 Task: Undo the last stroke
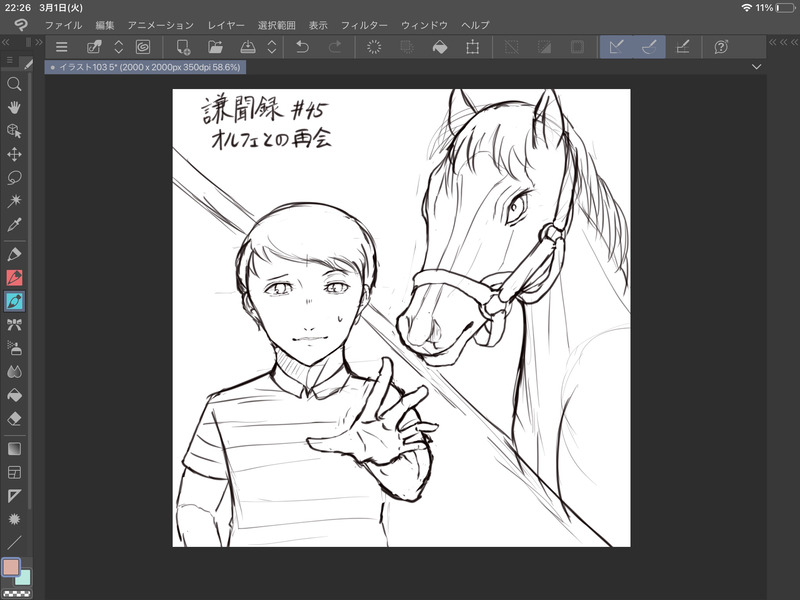tap(303, 47)
